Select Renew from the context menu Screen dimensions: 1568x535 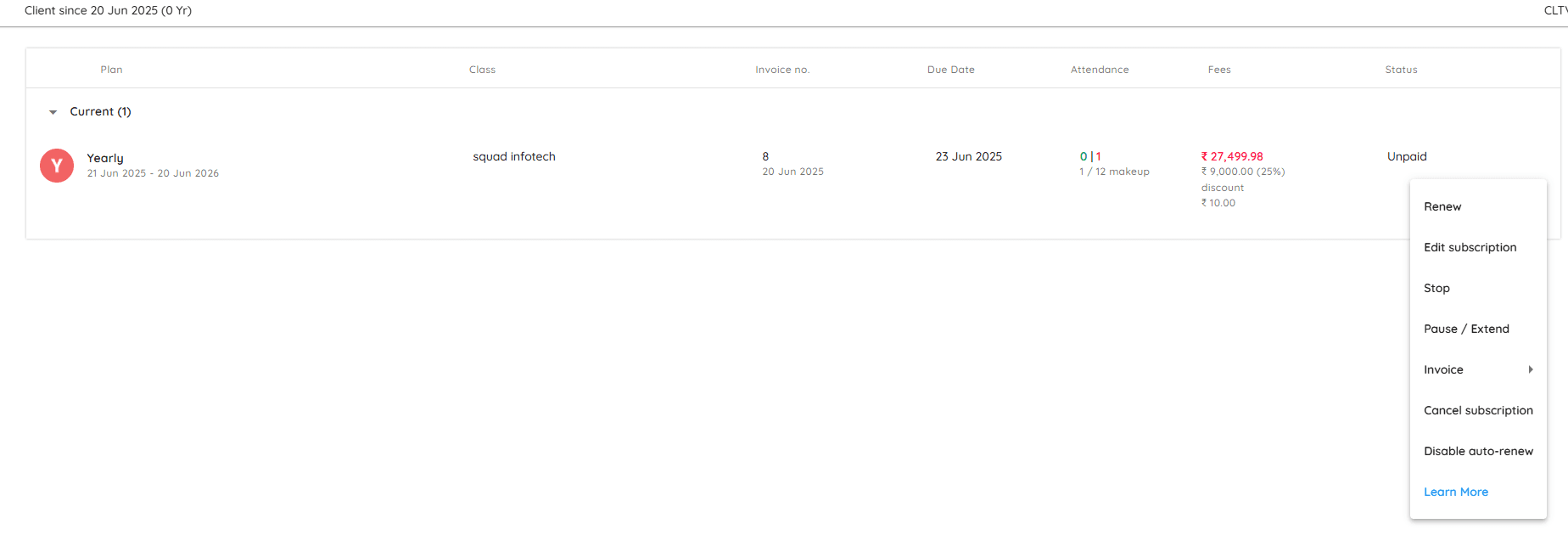pyautogui.click(x=1442, y=206)
